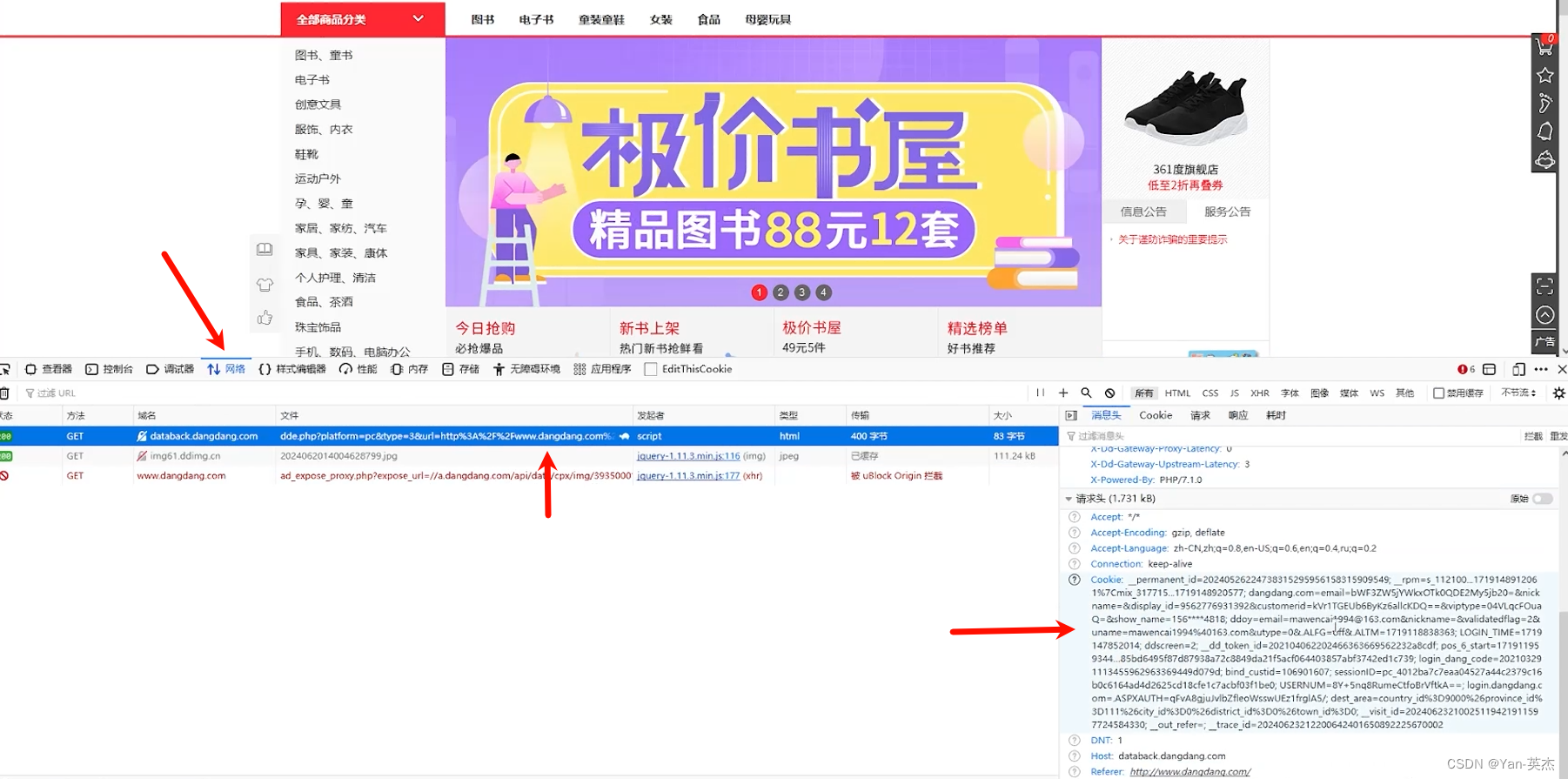Filter requests by CSS type
The height and width of the screenshot is (779, 1568).
pyautogui.click(x=1210, y=393)
